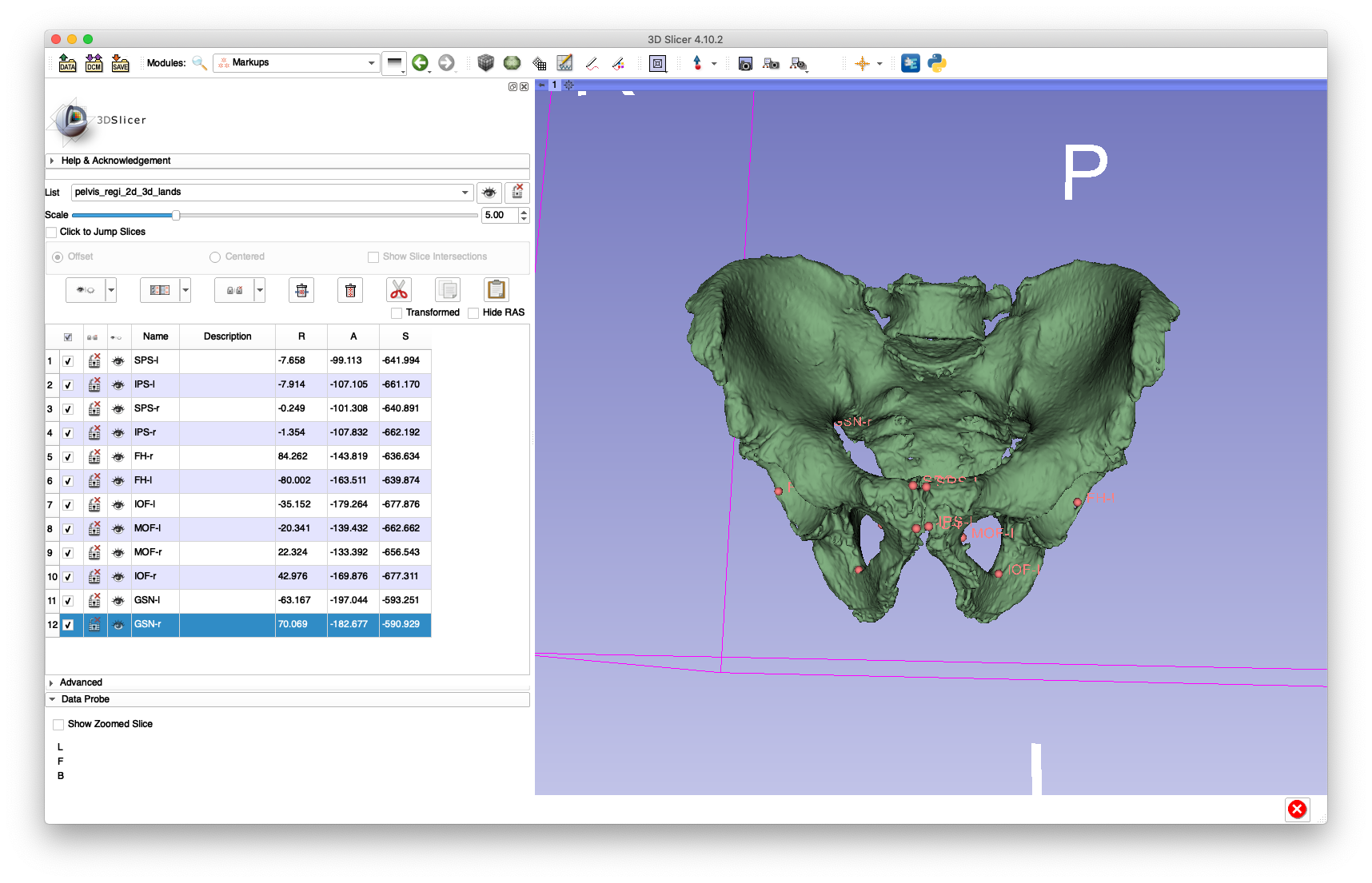Viewport: 1372px width, 883px height.
Task: Click the SAVE scene icon
Action: 120,63
